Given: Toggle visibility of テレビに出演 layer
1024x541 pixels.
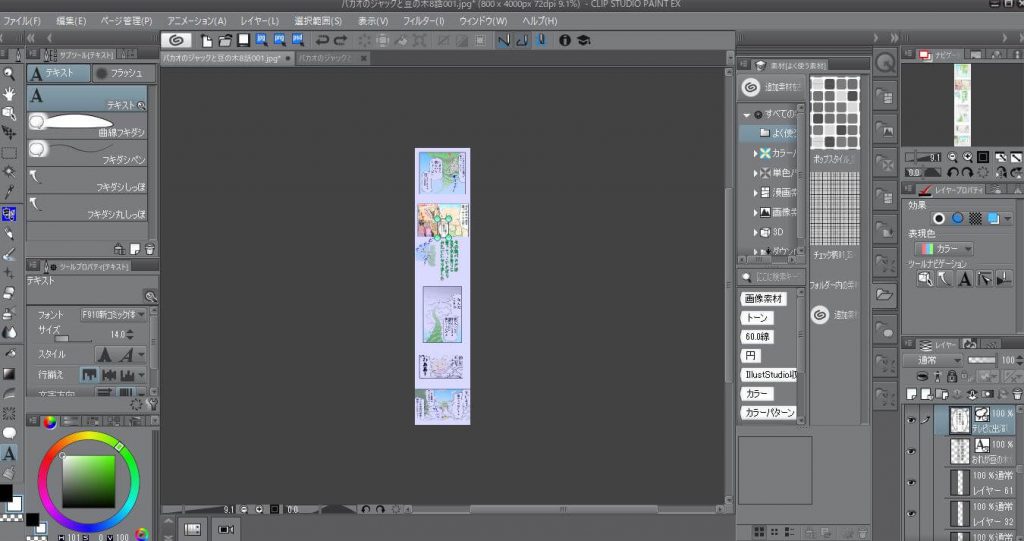Looking at the screenshot, I should [x=911, y=420].
